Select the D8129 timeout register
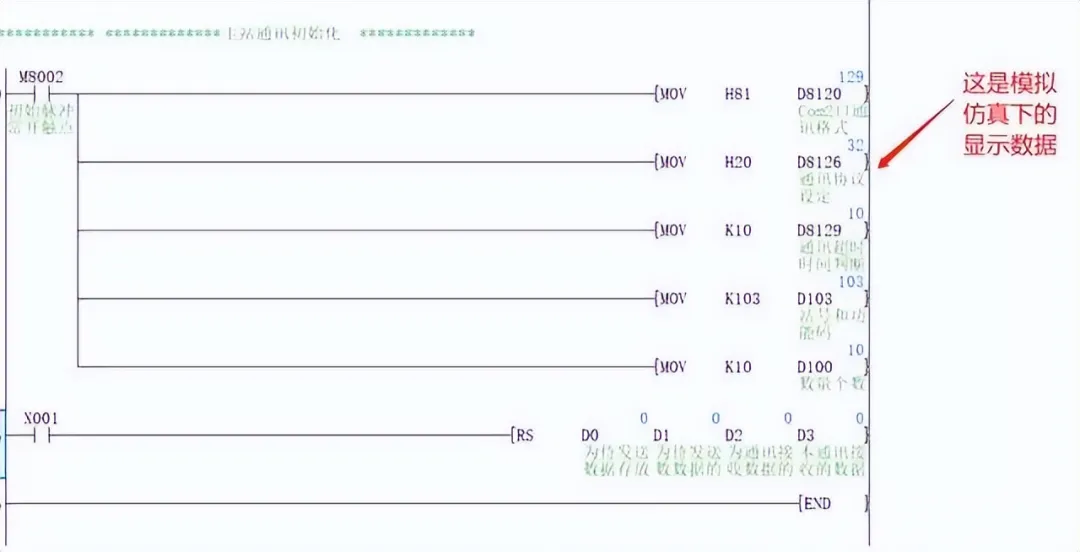1080x552 pixels. 819,230
